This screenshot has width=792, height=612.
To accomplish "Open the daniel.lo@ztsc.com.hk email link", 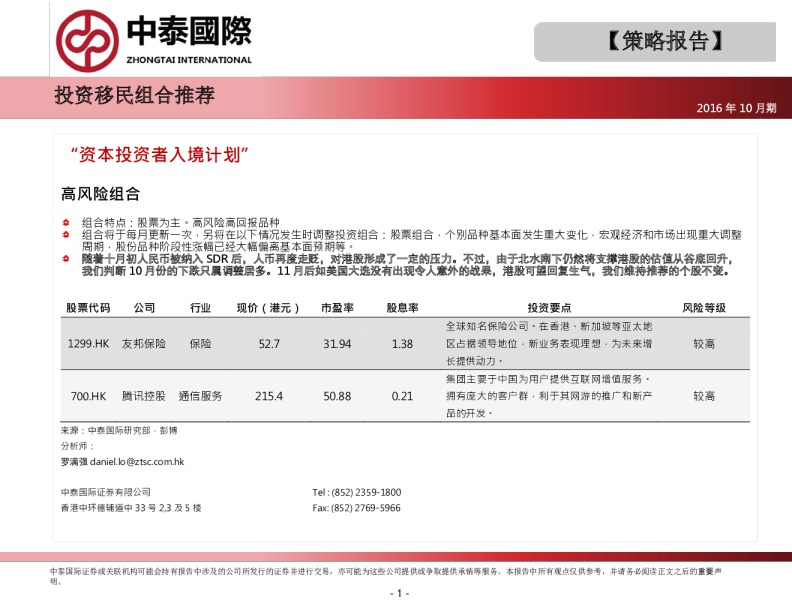I will (137, 462).
